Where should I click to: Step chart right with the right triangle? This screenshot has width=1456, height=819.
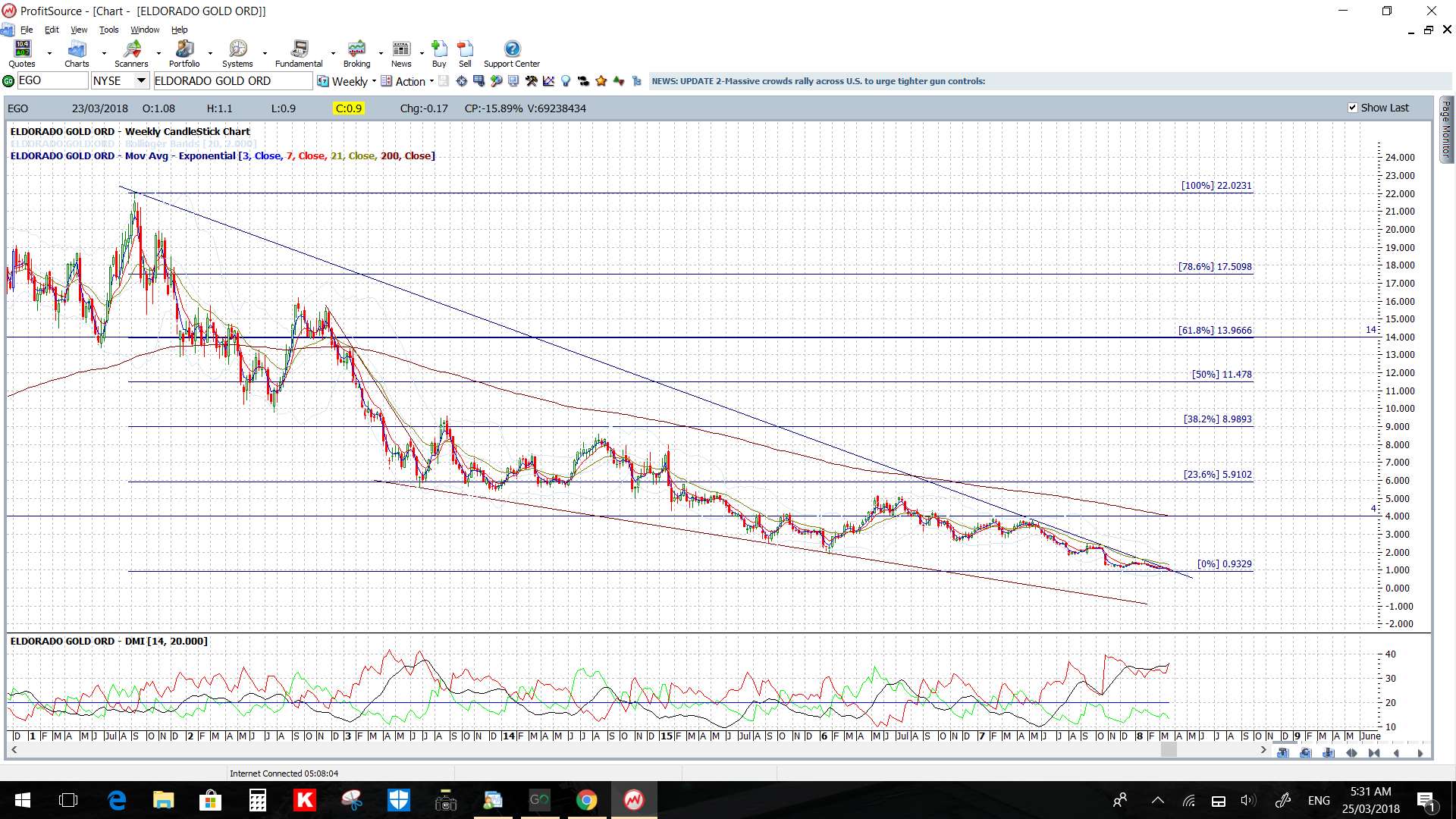1420,753
